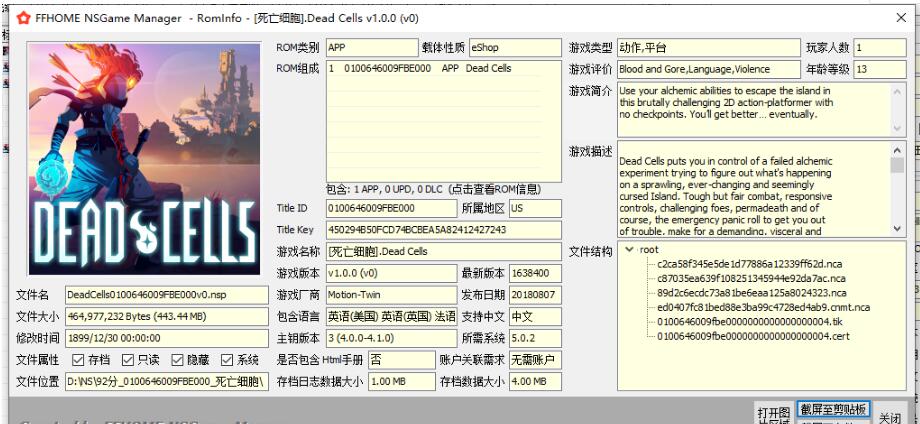Click up arrow of 游戏描述 scrollbar

(x=898, y=150)
